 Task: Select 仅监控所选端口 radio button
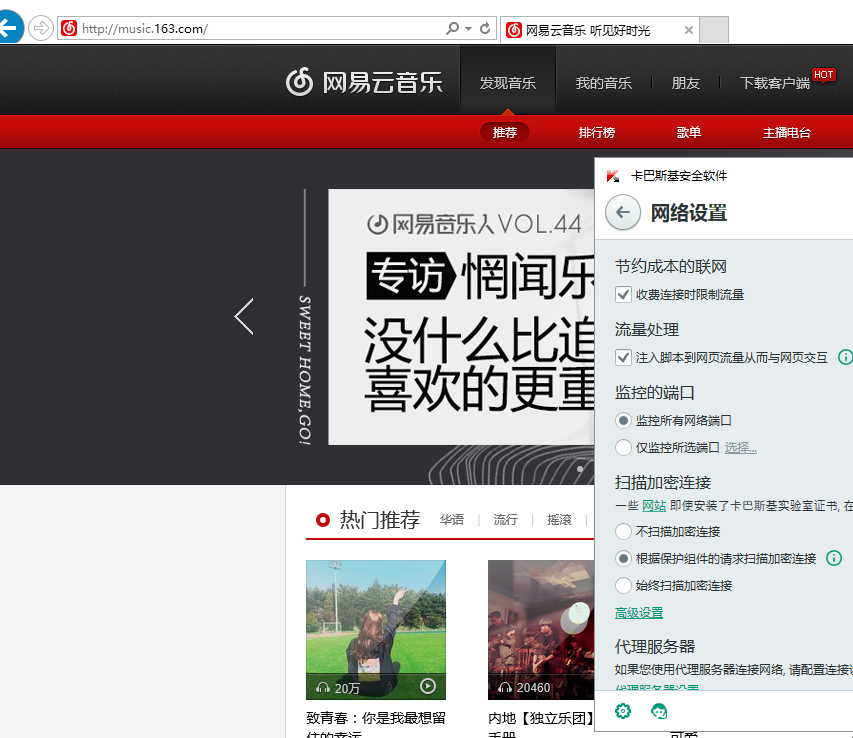coord(623,448)
